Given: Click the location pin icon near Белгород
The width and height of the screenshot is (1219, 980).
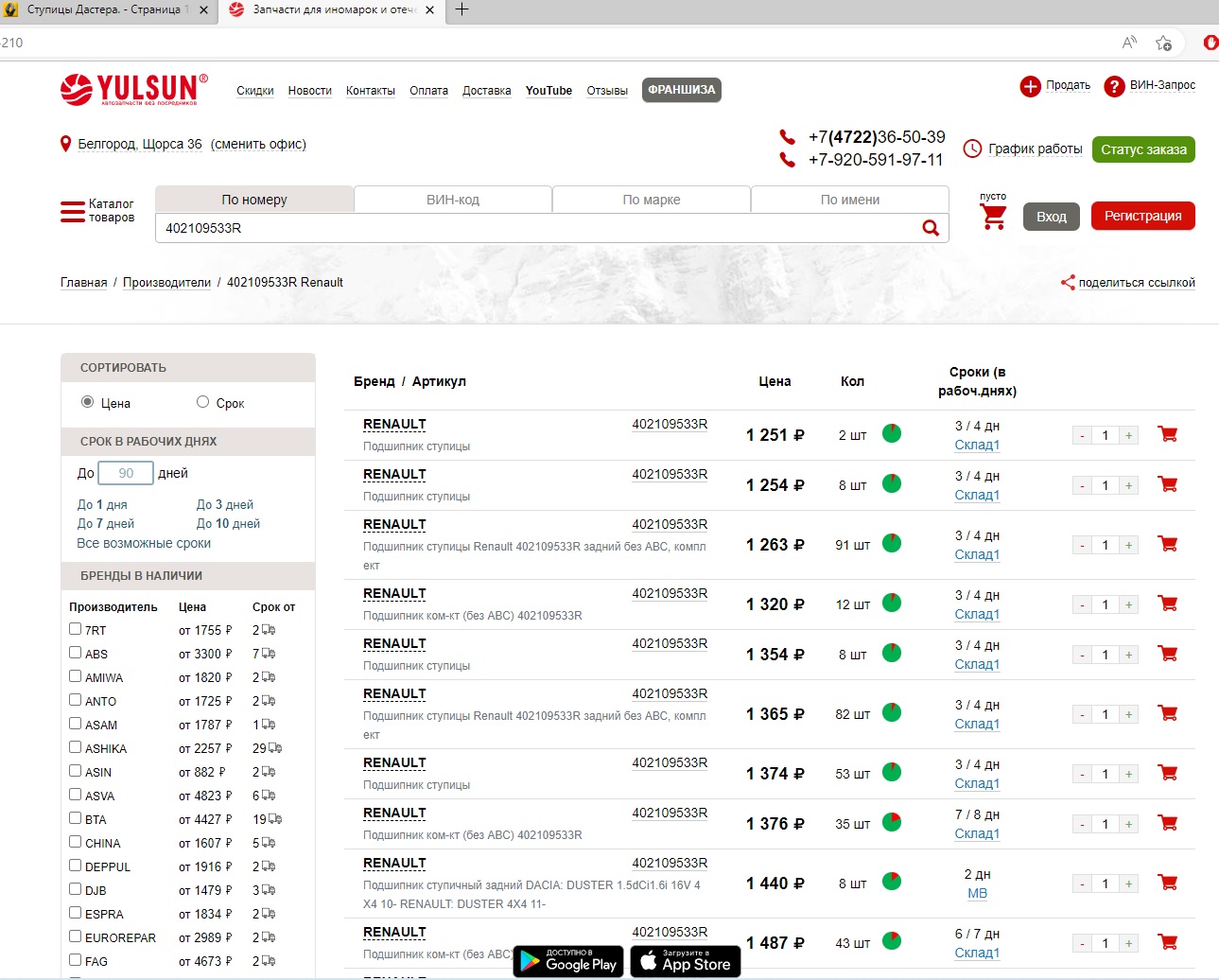Looking at the screenshot, I should click(65, 144).
